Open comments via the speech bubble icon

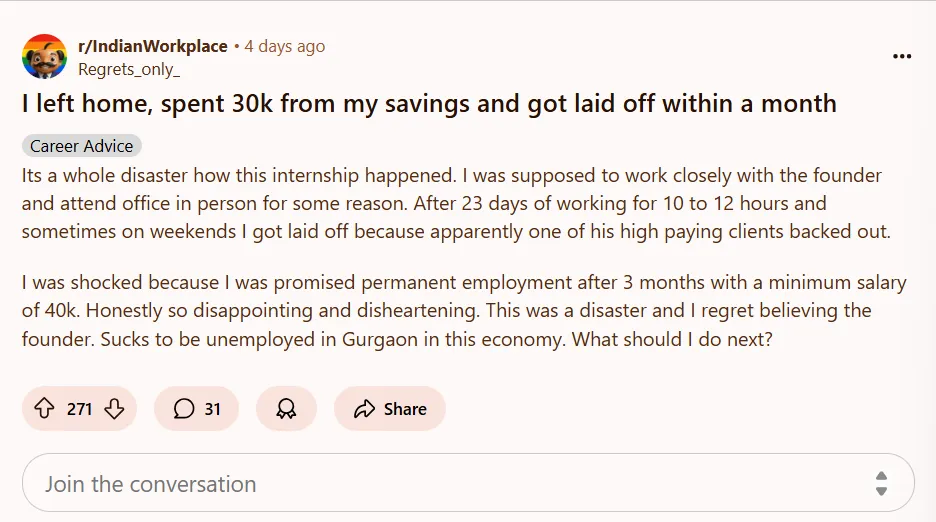184,409
